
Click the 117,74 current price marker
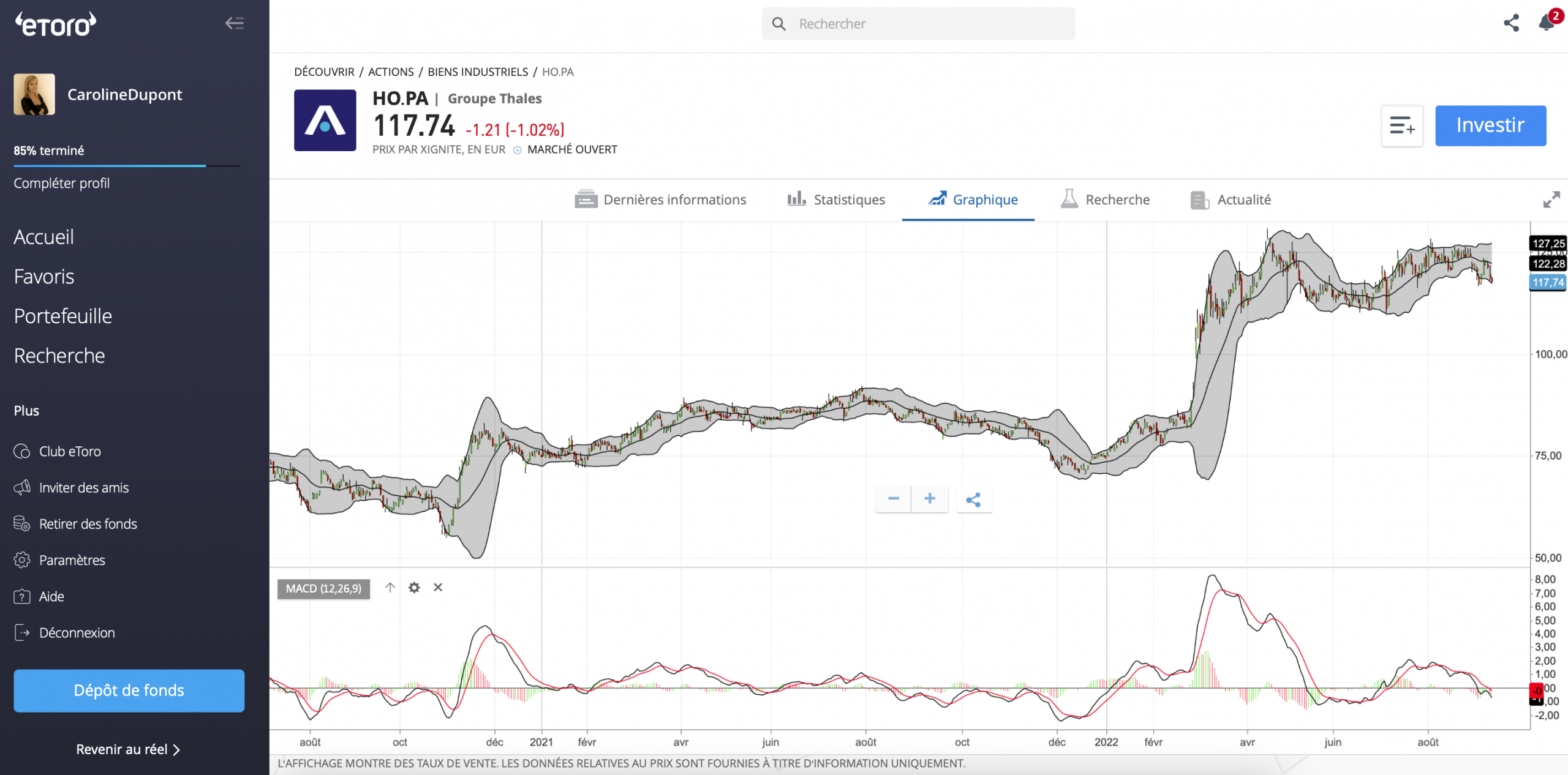(x=1548, y=282)
